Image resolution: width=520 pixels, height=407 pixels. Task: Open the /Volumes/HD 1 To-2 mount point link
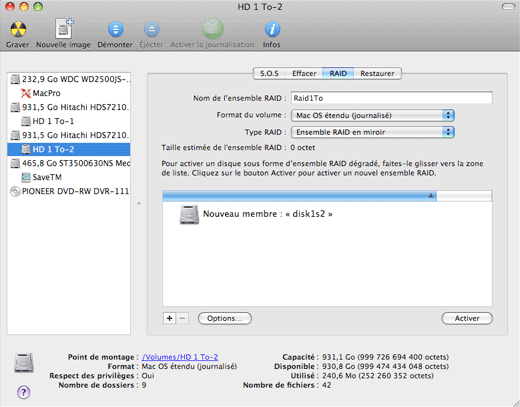coord(180,357)
